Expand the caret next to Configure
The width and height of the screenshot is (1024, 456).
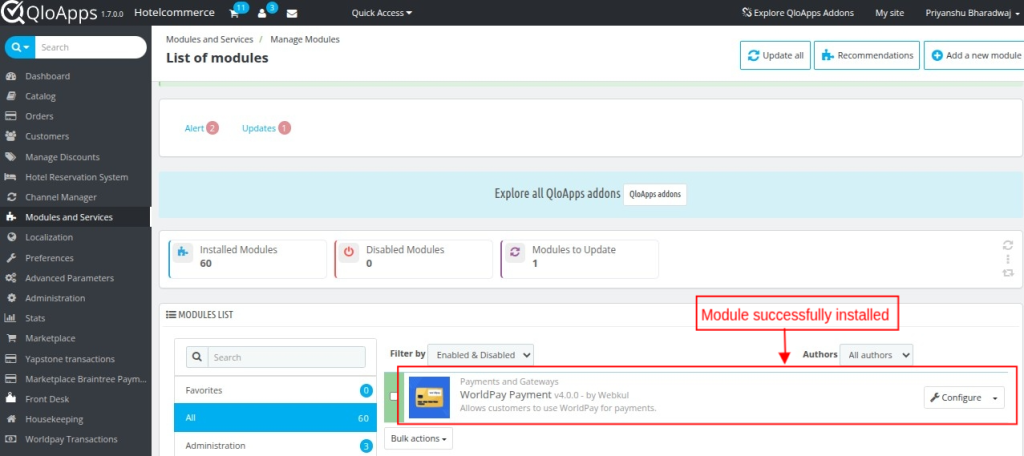click(x=995, y=398)
